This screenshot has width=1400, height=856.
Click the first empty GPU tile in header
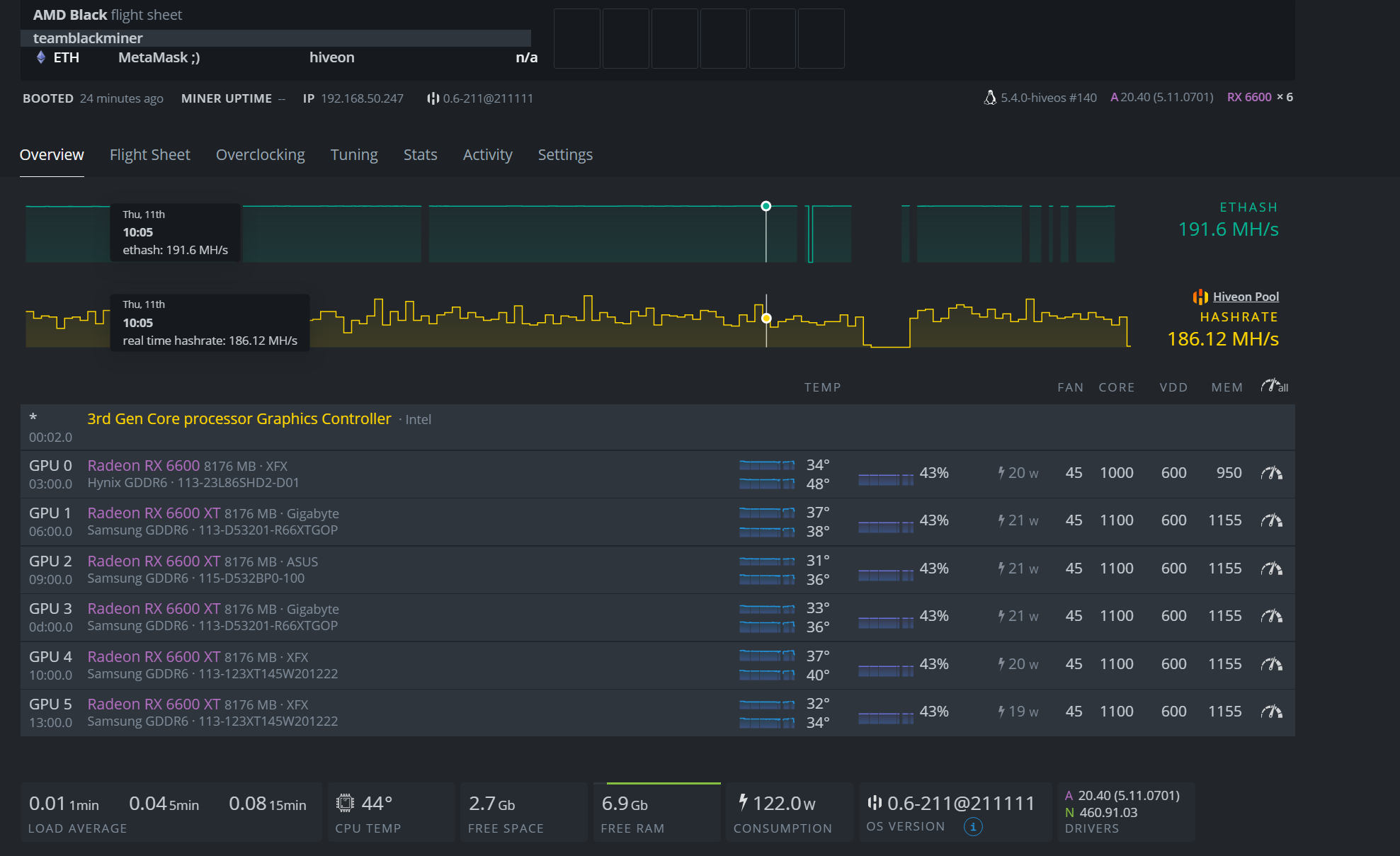(x=577, y=38)
